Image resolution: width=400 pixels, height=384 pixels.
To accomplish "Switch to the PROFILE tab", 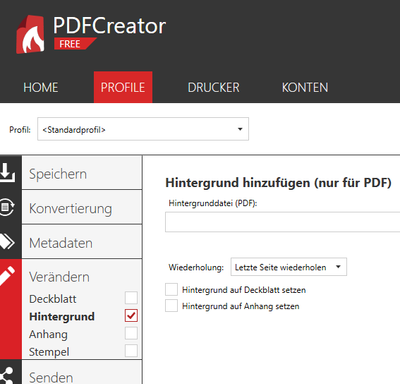I will [x=123, y=87].
